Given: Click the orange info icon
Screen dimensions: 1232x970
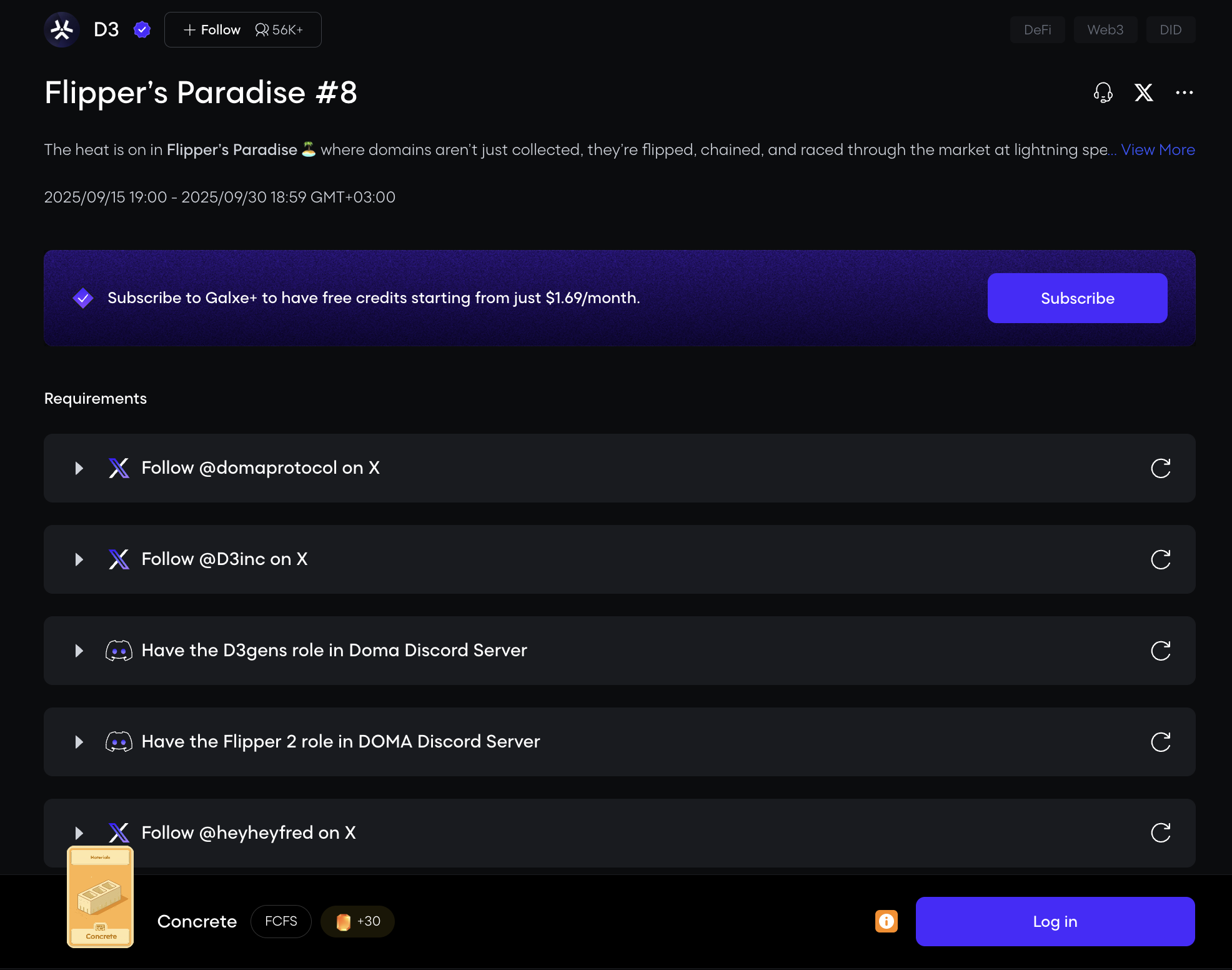Looking at the screenshot, I should 886,921.
